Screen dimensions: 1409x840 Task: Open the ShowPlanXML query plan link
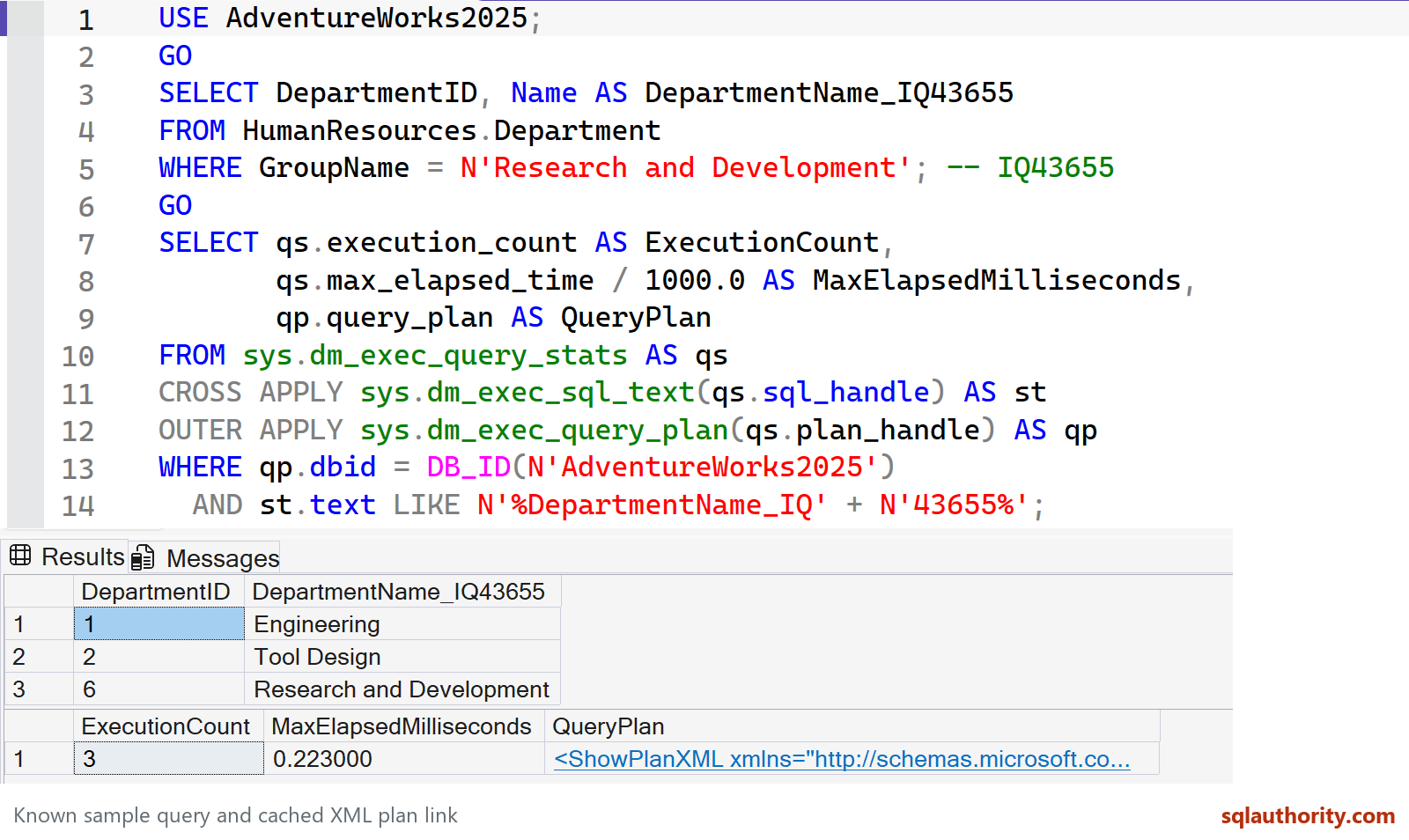(x=842, y=758)
